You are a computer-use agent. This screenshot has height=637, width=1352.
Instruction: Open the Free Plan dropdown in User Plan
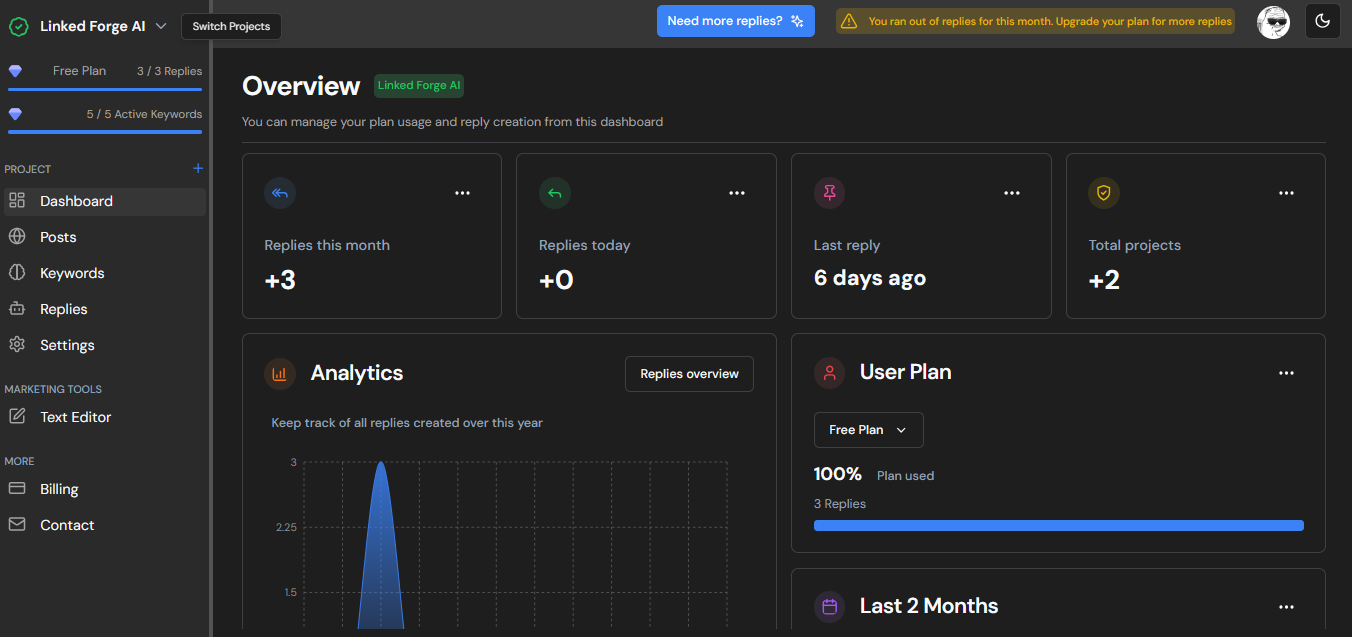(868, 430)
